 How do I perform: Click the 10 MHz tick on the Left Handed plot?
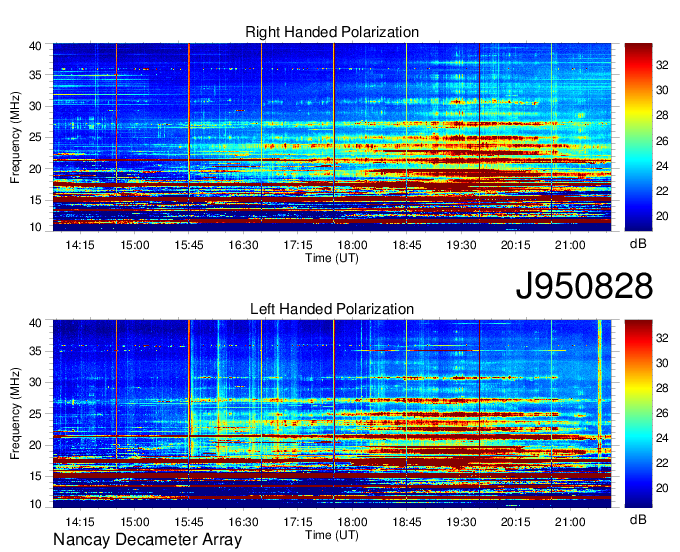click(x=36, y=504)
